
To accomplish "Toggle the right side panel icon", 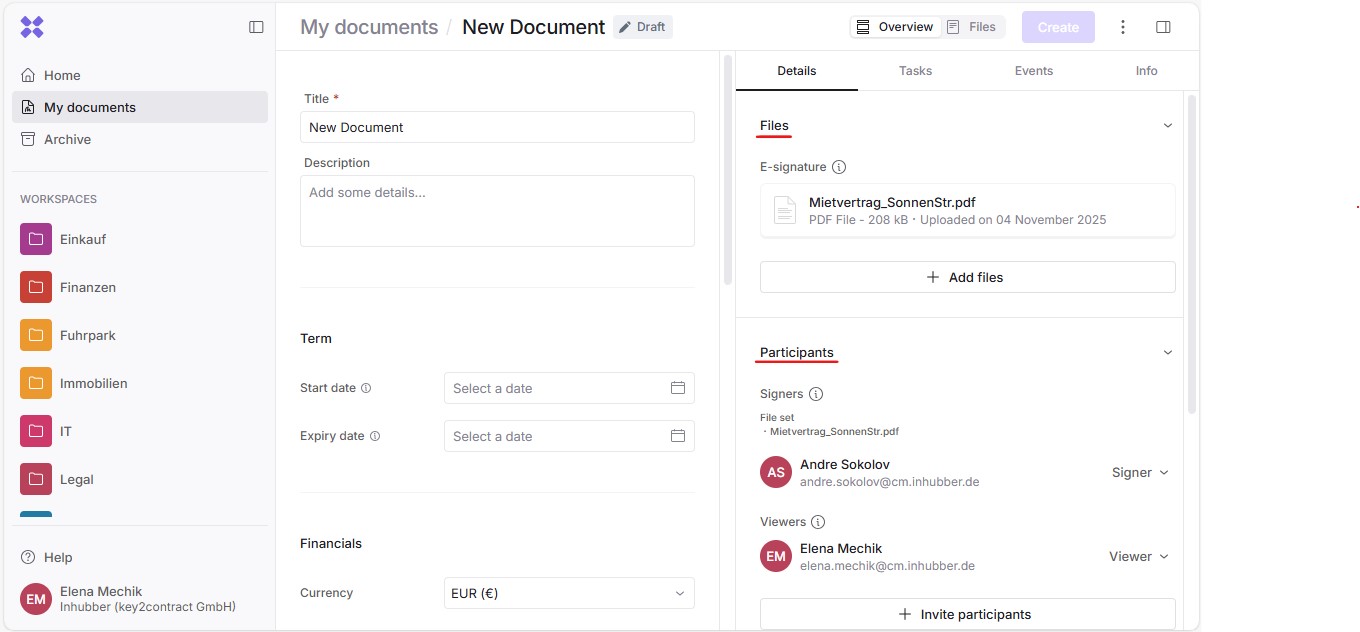I will click(x=1163, y=27).
